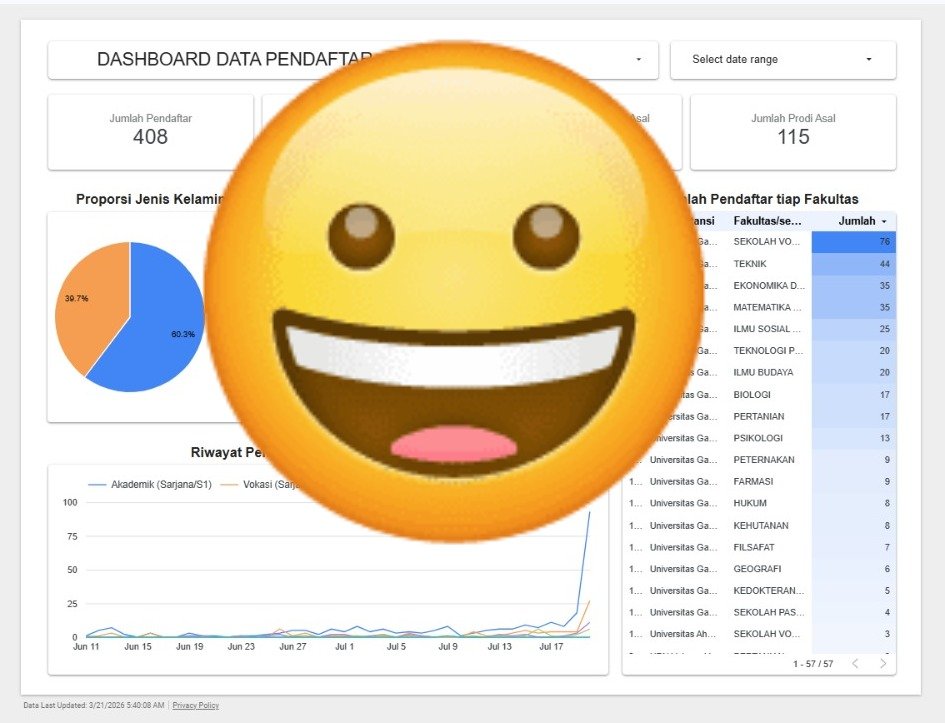Click the count 3 in Universitas Ah... row
The image size is (945, 723).
coord(887,634)
